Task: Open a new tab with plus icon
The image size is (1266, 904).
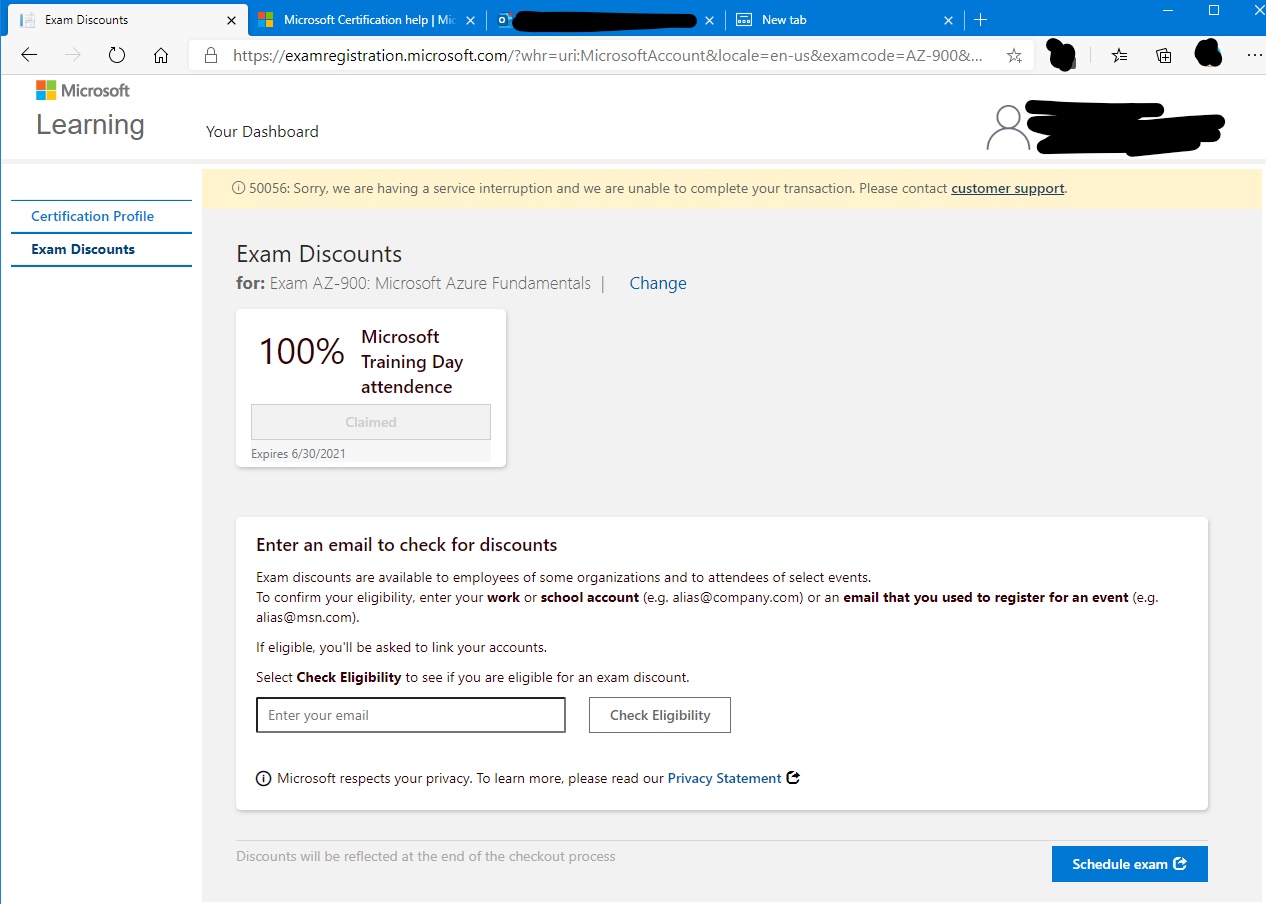Action: point(981,20)
